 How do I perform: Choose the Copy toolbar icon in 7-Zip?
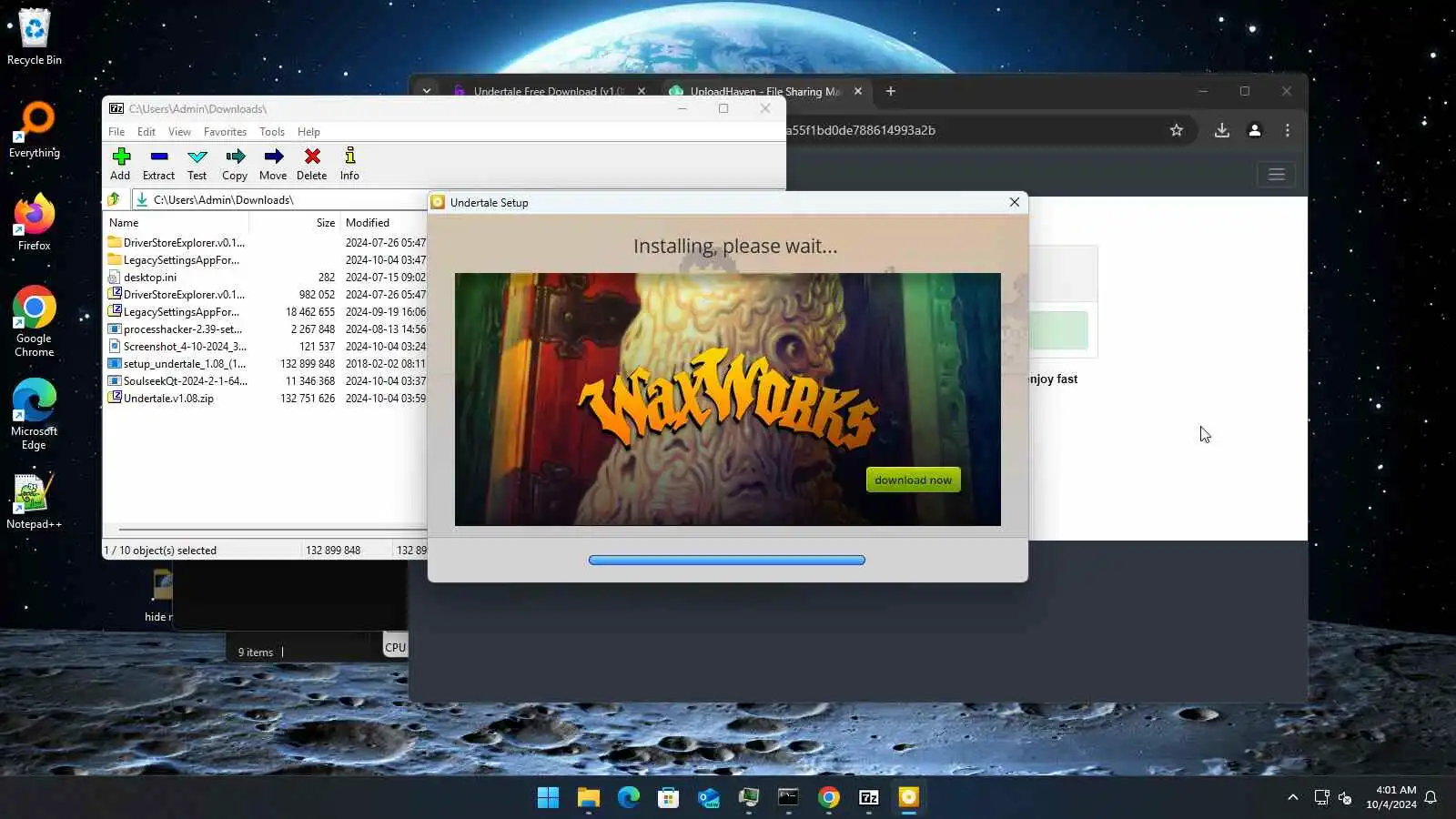point(235,164)
